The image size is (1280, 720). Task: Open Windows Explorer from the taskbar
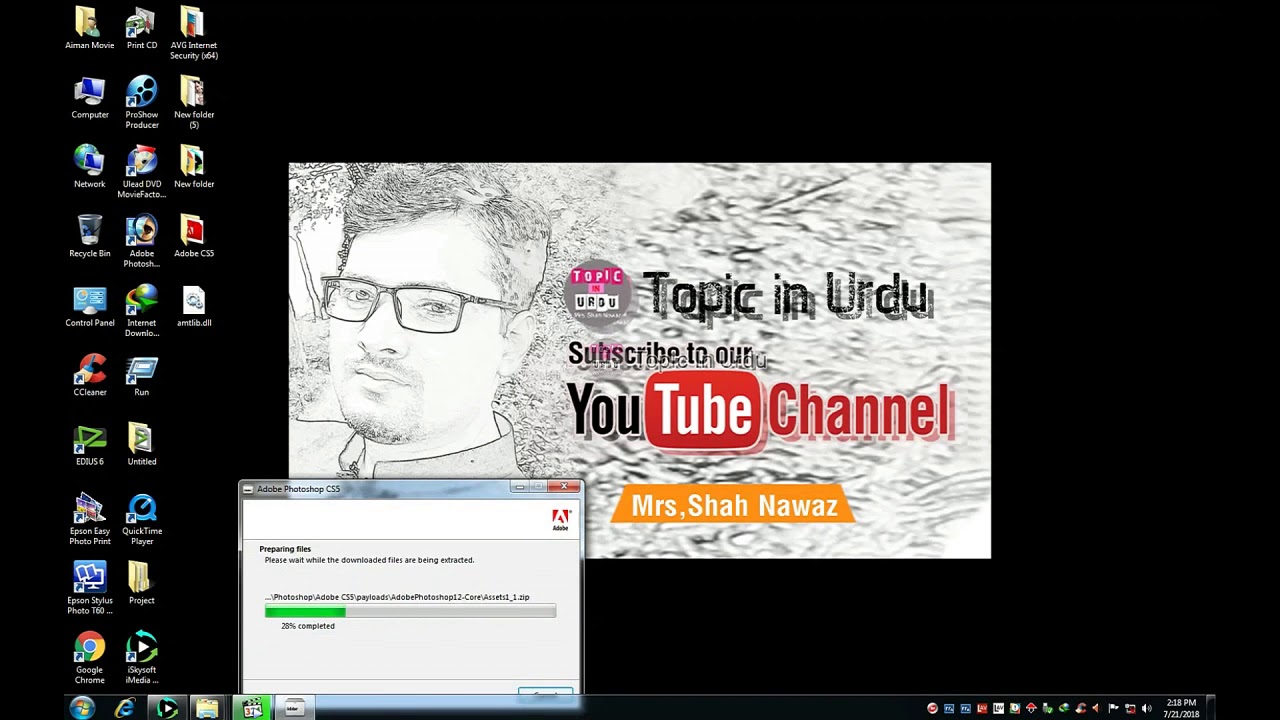(x=207, y=708)
